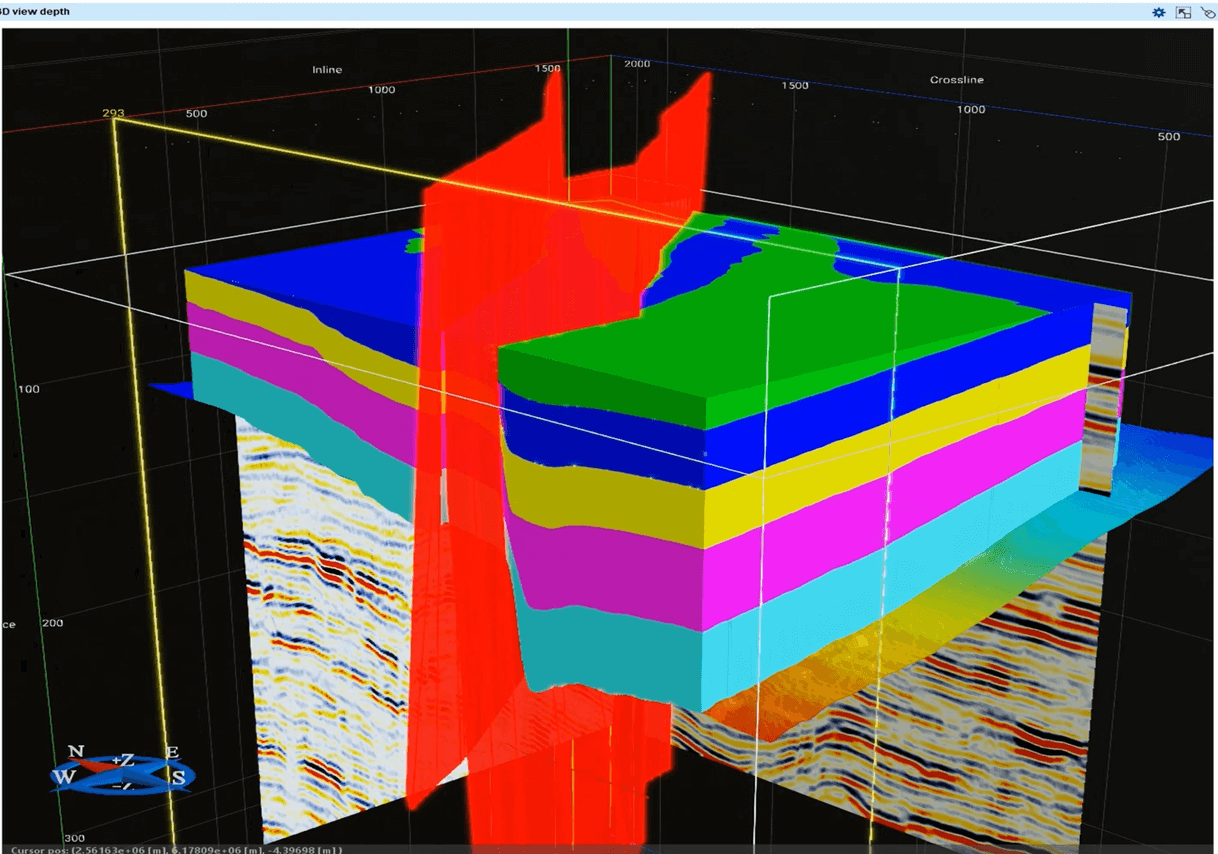Image resolution: width=1218 pixels, height=854 pixels.
Task: Click the yellow 293 slice label
Action: pos(112,113)
